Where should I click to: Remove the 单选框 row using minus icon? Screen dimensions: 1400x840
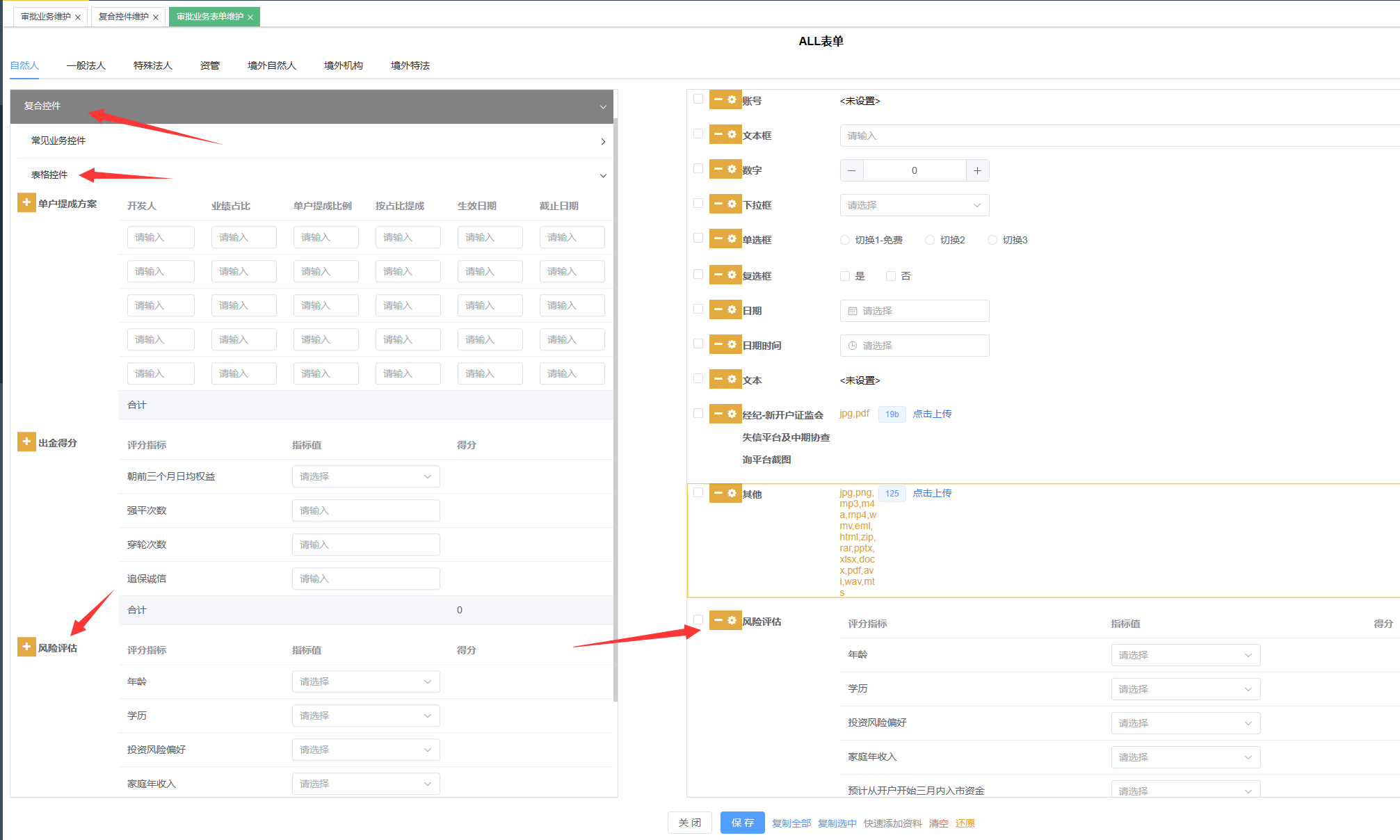pos(718,239)
